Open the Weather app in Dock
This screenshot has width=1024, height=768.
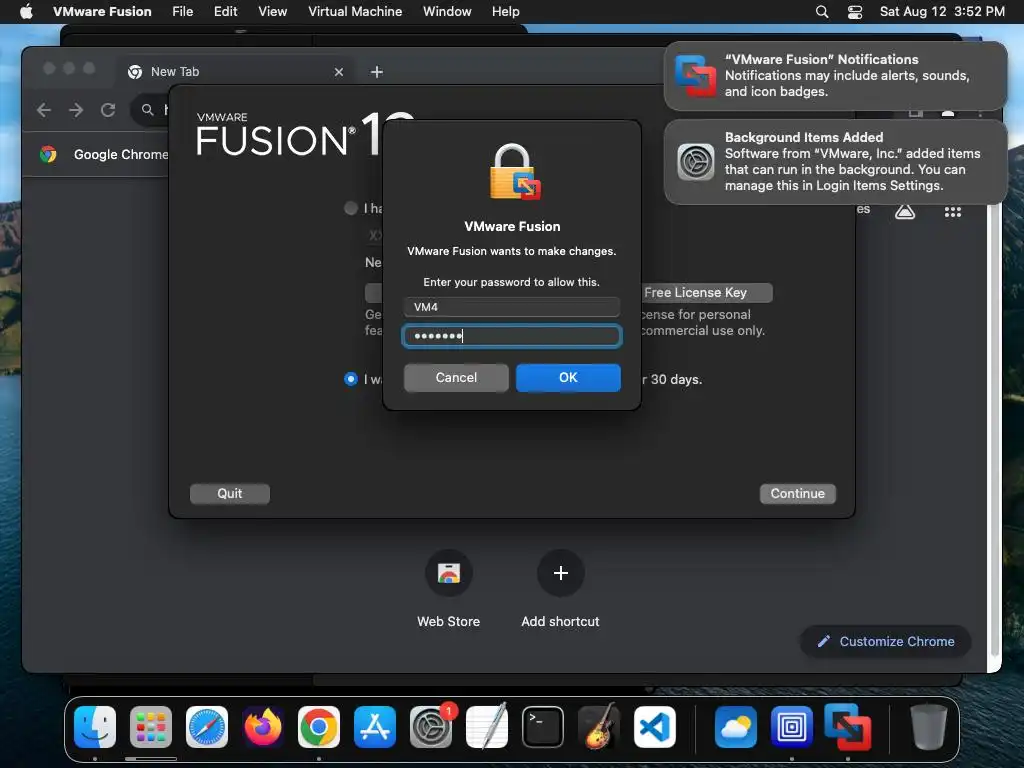pos(736,727)
